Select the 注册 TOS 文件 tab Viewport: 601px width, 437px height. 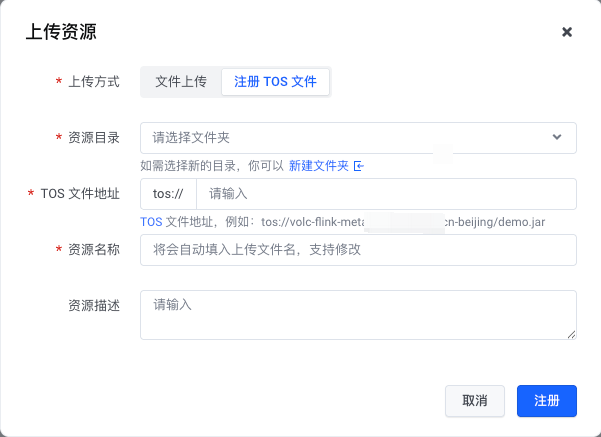pos(275,82)
